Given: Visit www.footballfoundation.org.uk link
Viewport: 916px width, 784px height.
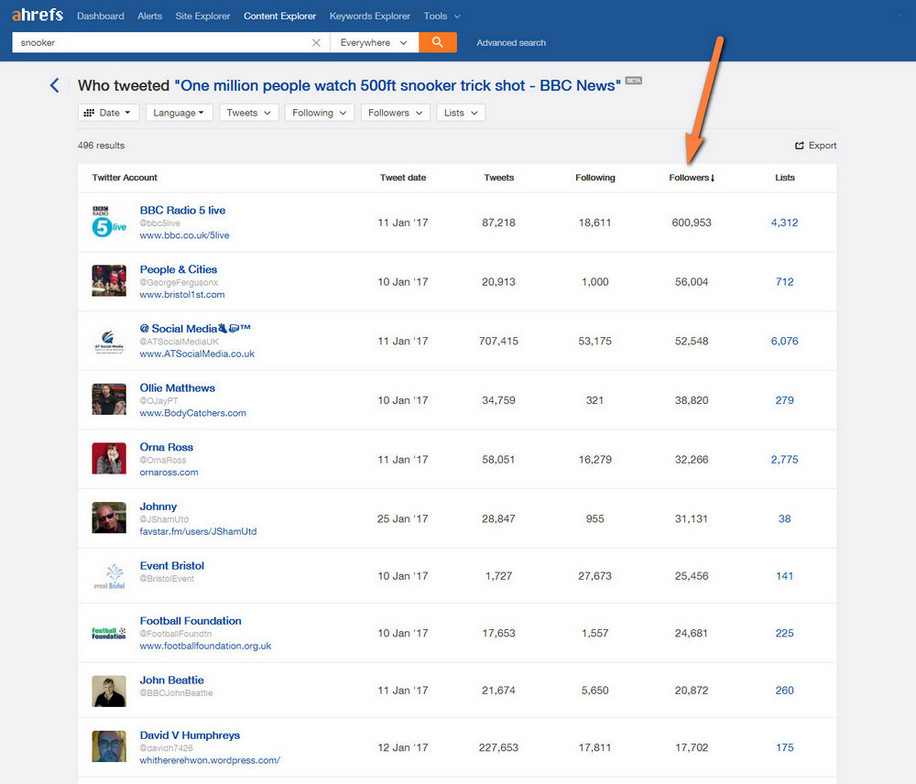Looking at the screenshot, I should [205, 646].
